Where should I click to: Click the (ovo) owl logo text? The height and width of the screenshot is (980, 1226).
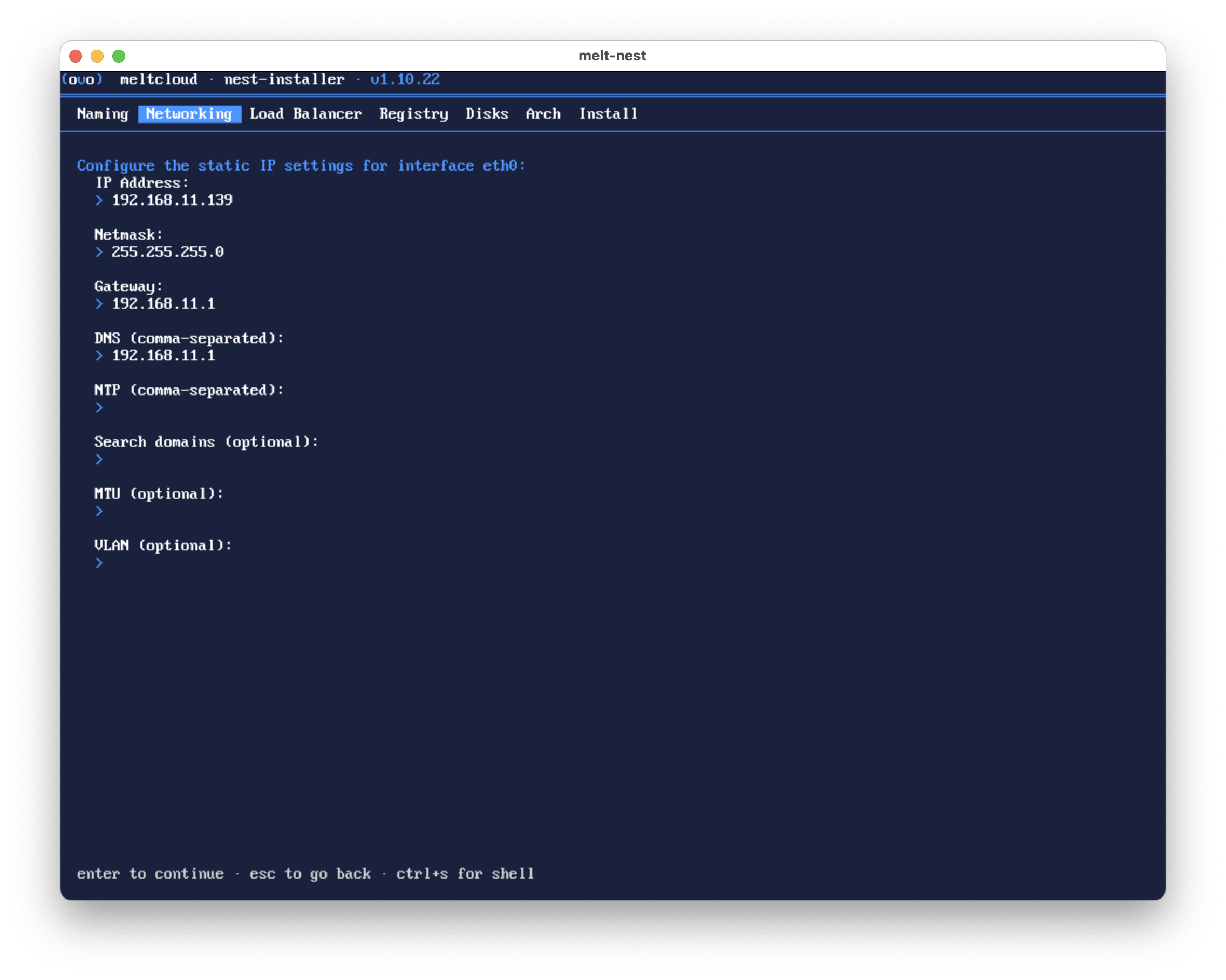click(x=82, y=79)
